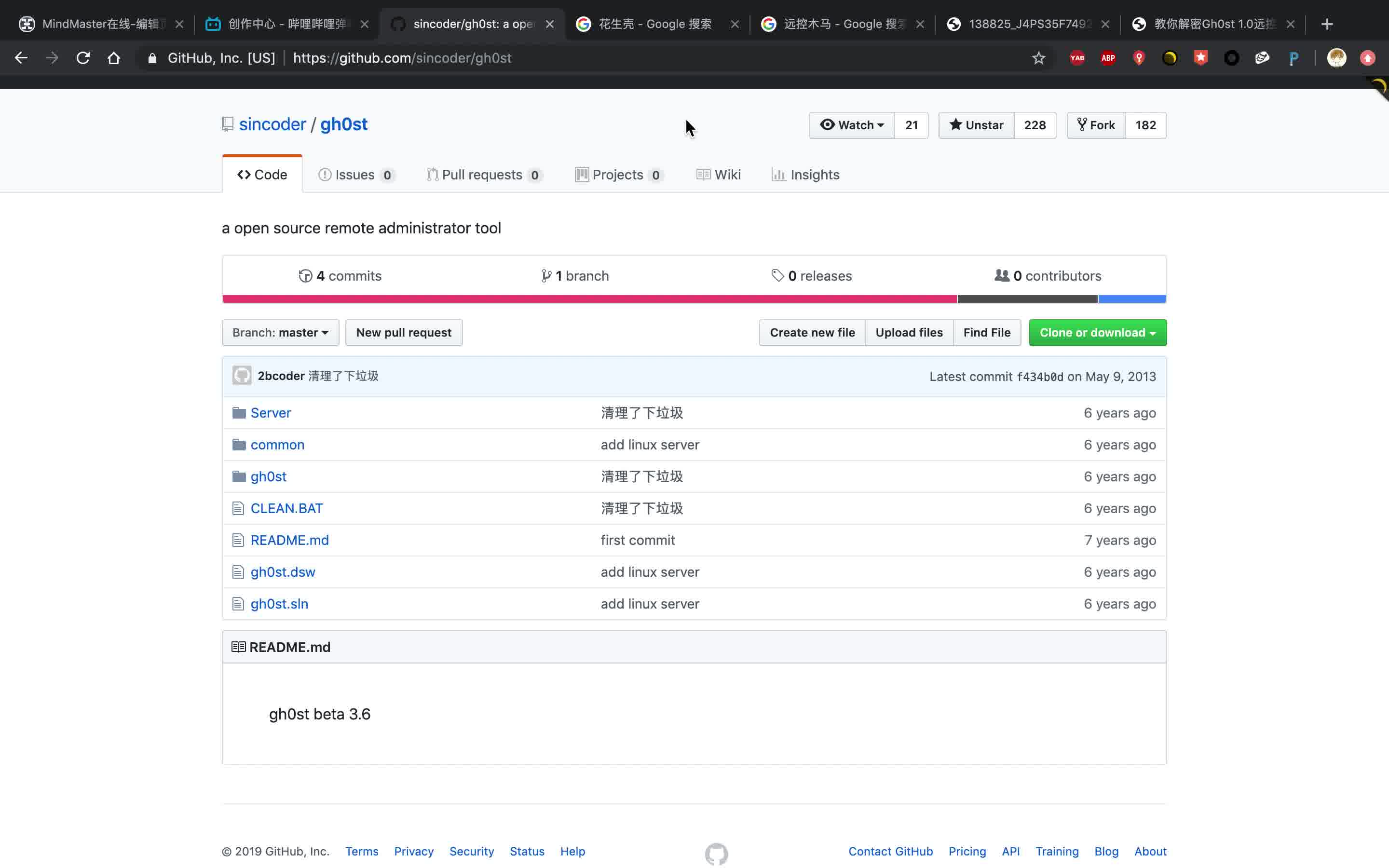Screen dimensions: 1389x868
Task: Open the latest commit f434b0d link
Action: (1040, 377)
